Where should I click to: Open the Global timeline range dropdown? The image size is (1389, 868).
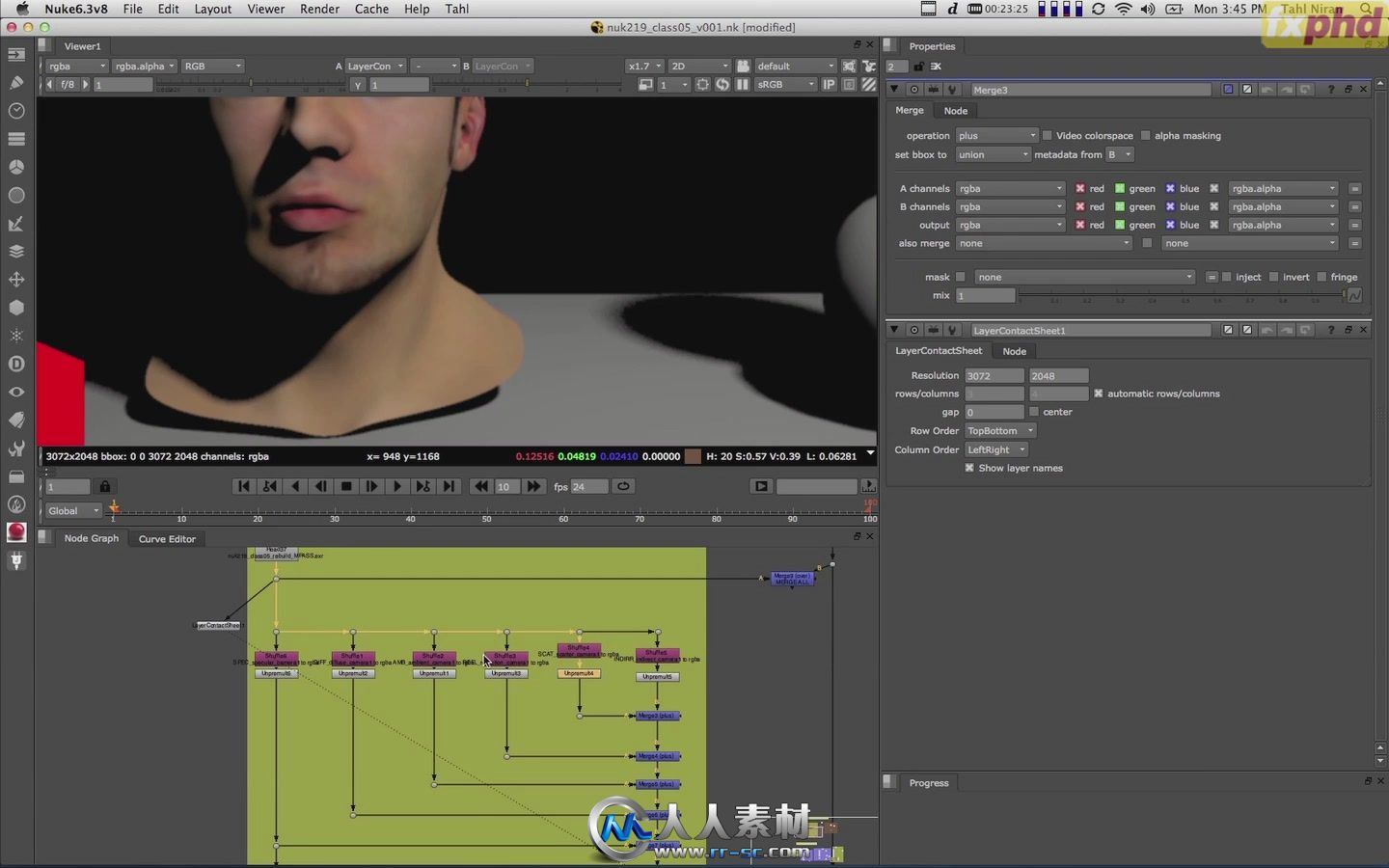coord(73,511)
